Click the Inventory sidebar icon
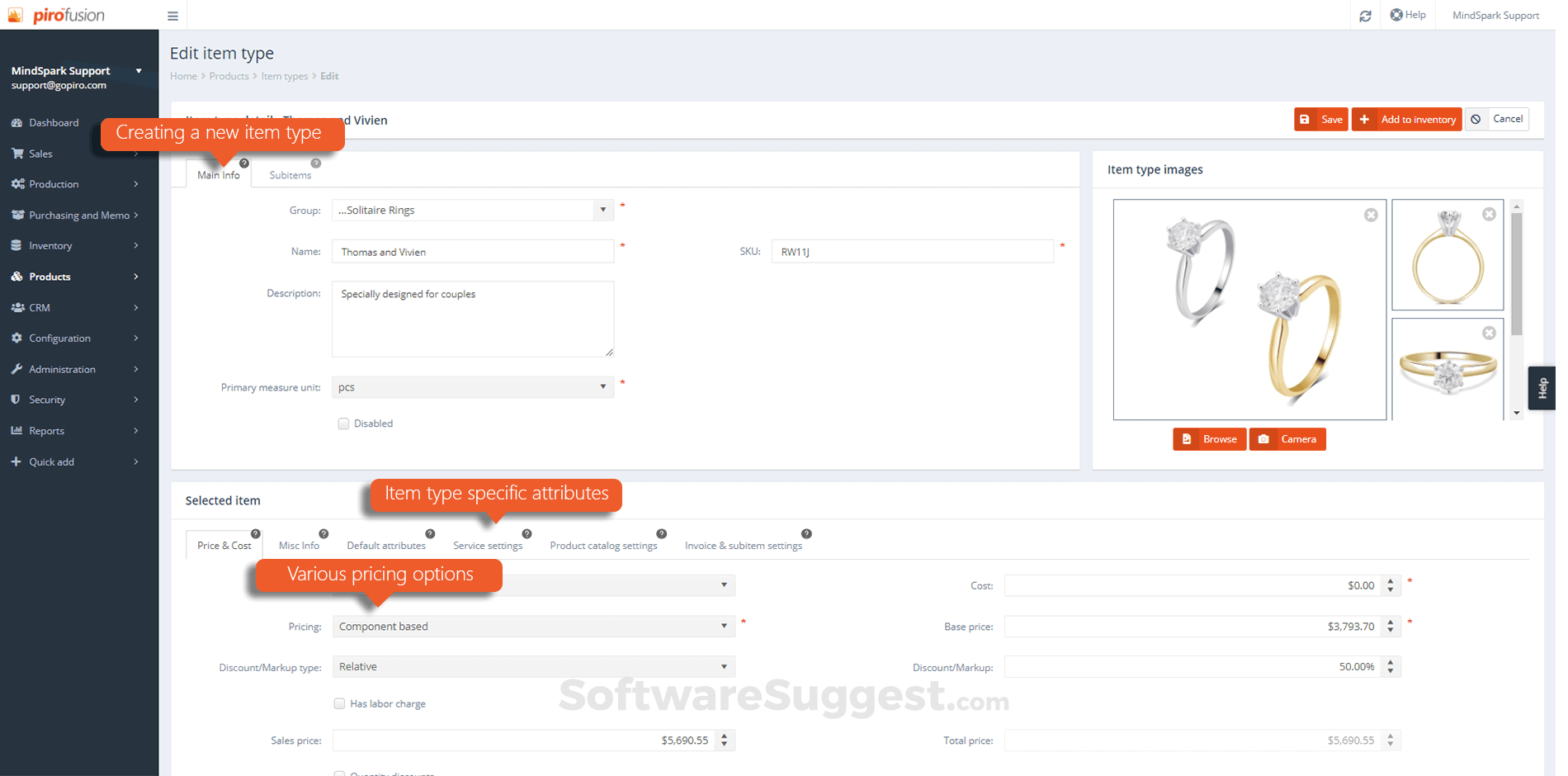Viewport: 1568px width, 776px height. tap(17, 245)
